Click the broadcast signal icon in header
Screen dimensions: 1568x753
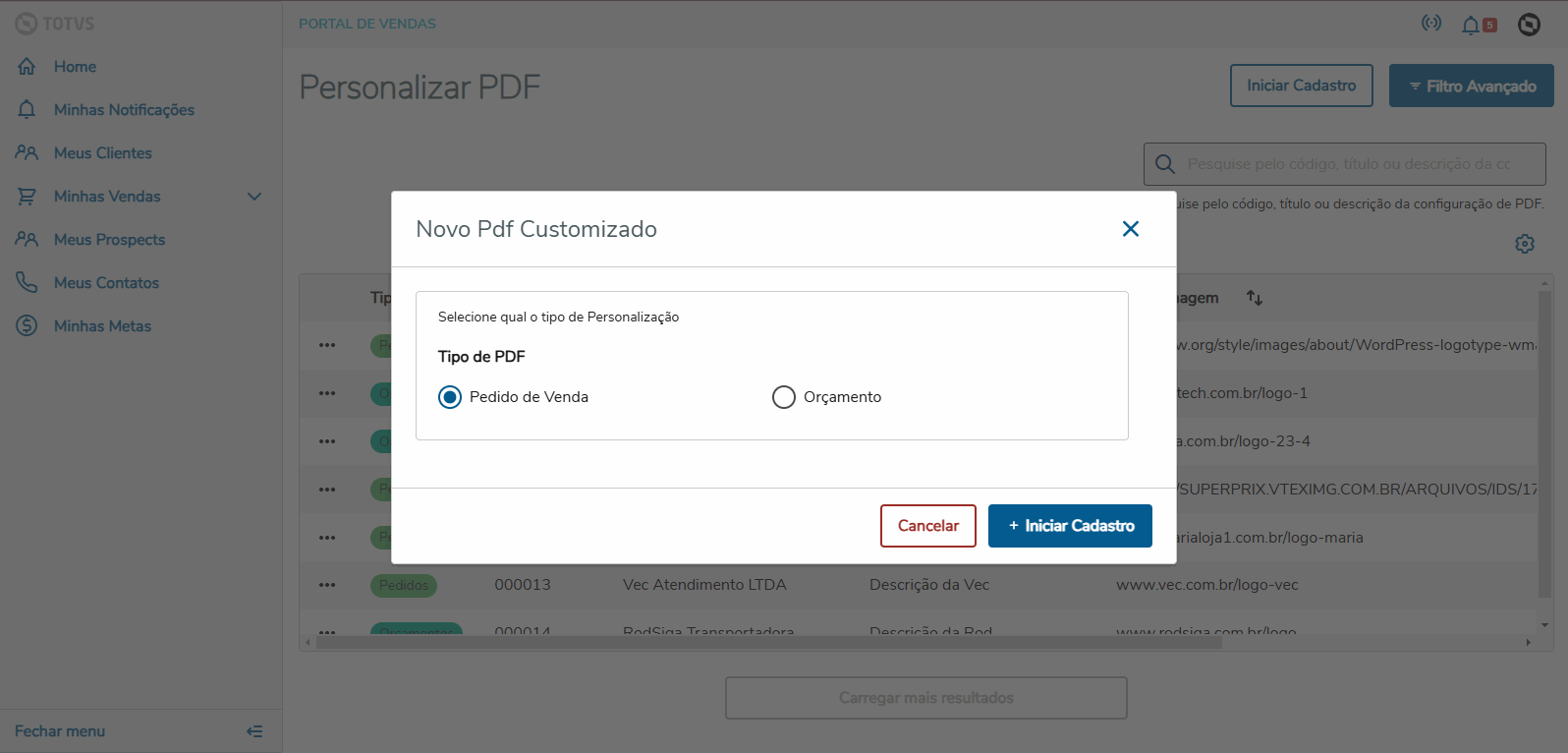click(1431, 24)
